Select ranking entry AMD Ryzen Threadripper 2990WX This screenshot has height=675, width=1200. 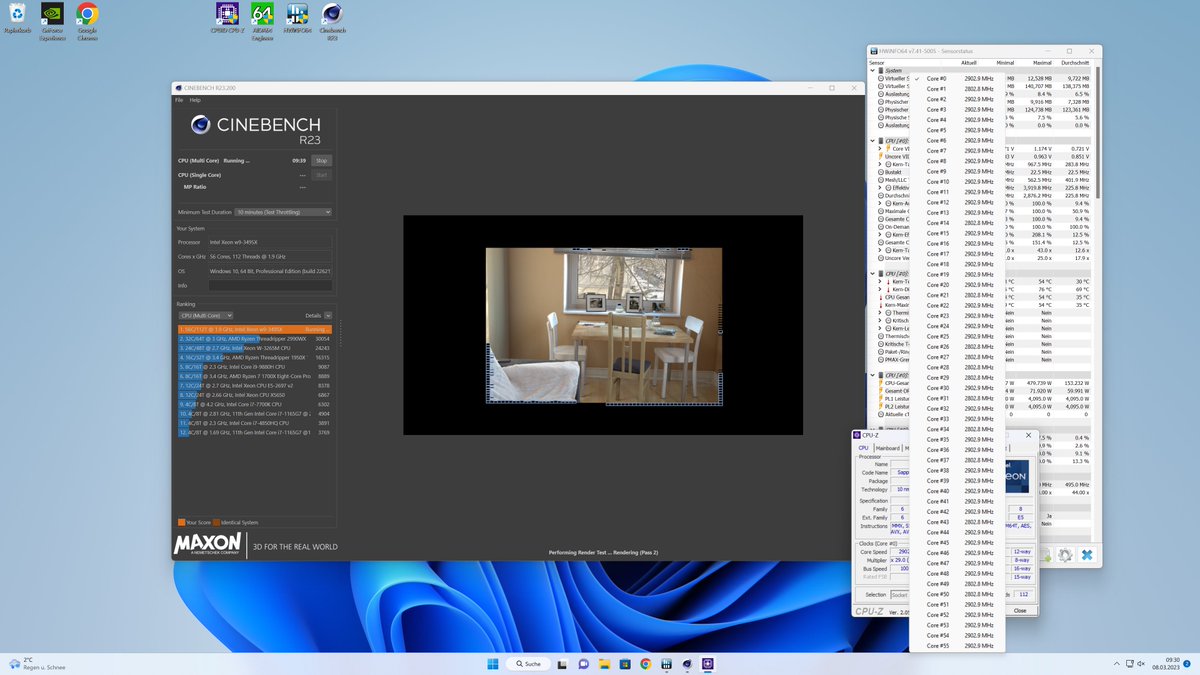[255, 339]
